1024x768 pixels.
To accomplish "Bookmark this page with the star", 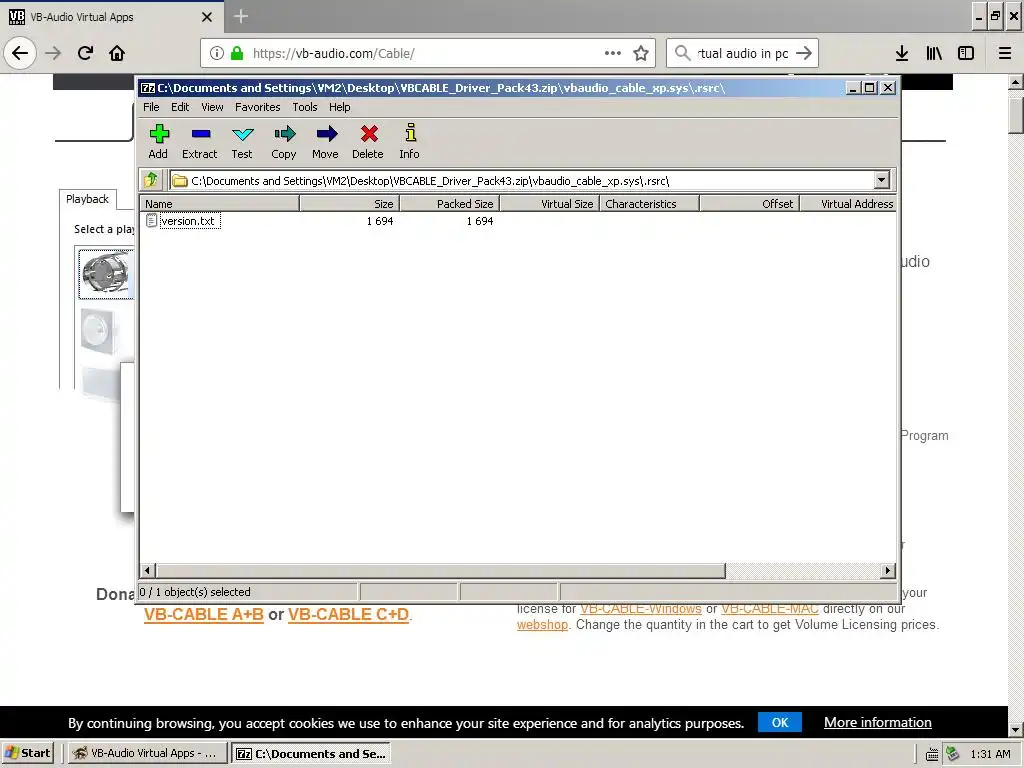I will click(x=641, y=53).
